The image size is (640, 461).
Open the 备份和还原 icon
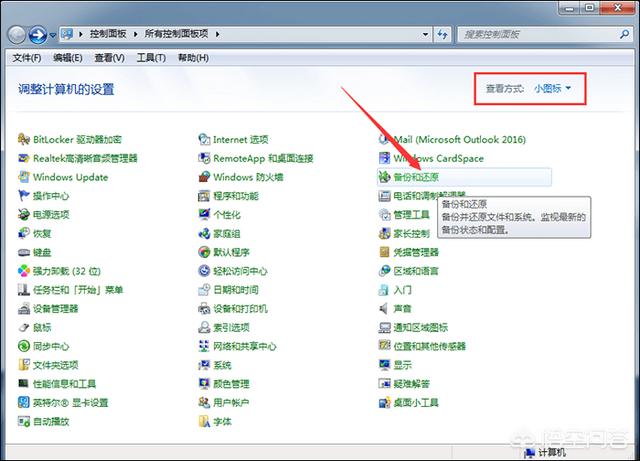click(384, 177)
